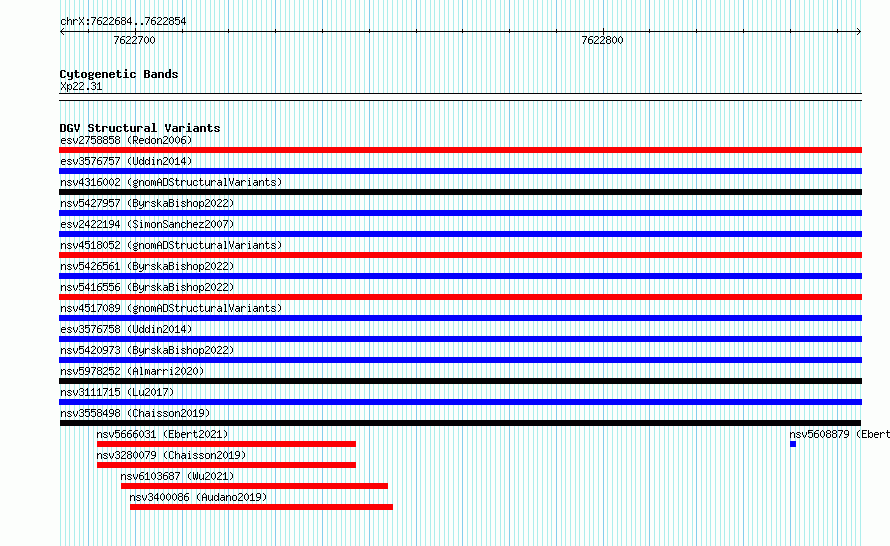The image size is (890, 546).
Task: Open the nsv6103687 (Wu2021) label
Action: (177, 476)
